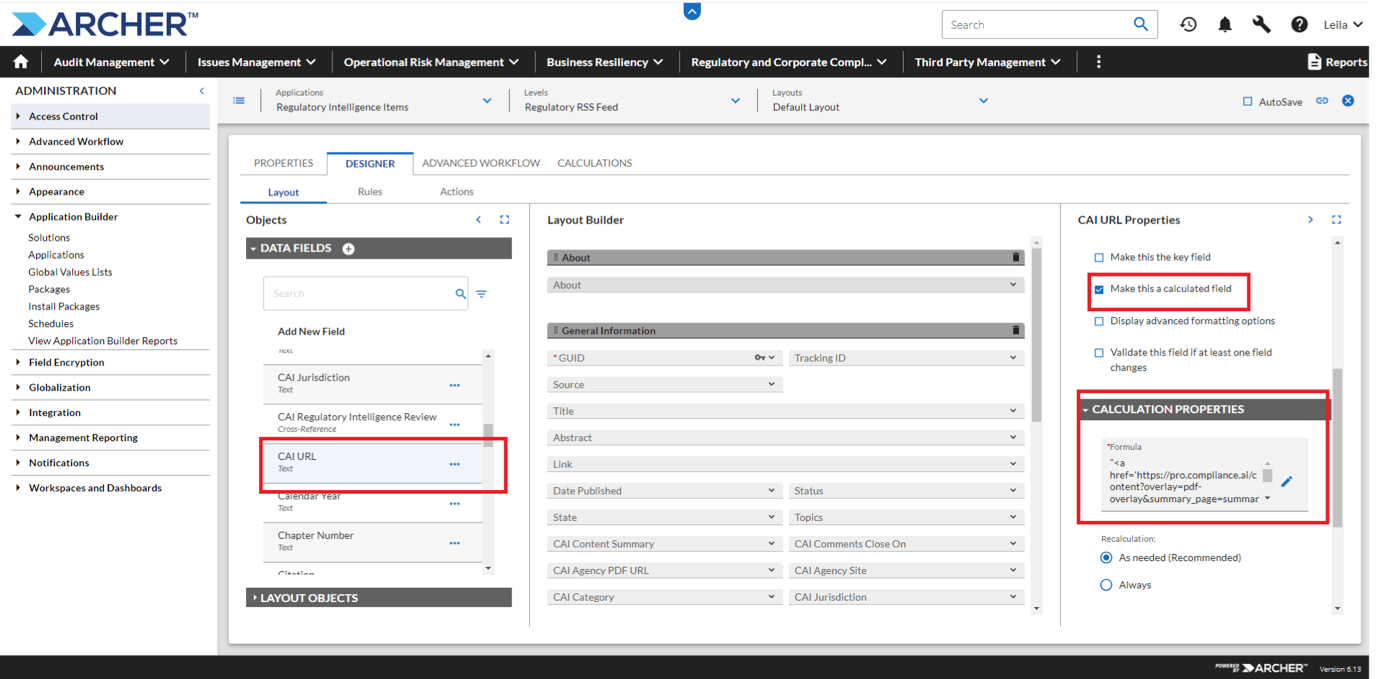Switch to the CALCULATIONS tab

point(595,163)
